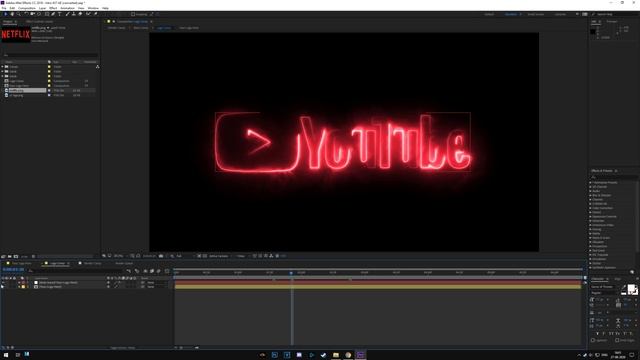Image resolution: width=640 pixels, height=360 pixels.
Task: Switch to the Libraries workspace
Action: (x=560, y=14)
